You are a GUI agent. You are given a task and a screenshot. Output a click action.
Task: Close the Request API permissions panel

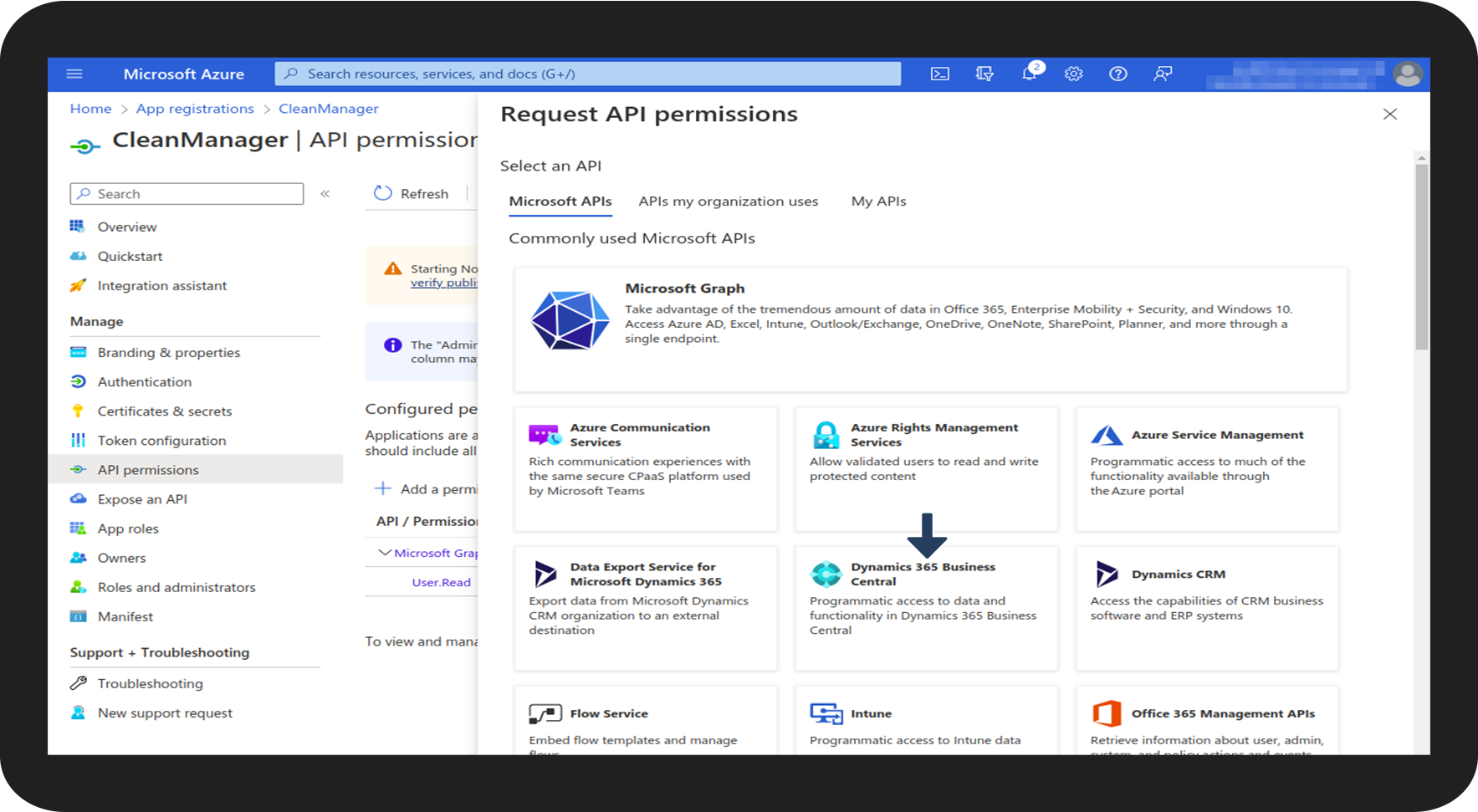tap(1390, 115)
